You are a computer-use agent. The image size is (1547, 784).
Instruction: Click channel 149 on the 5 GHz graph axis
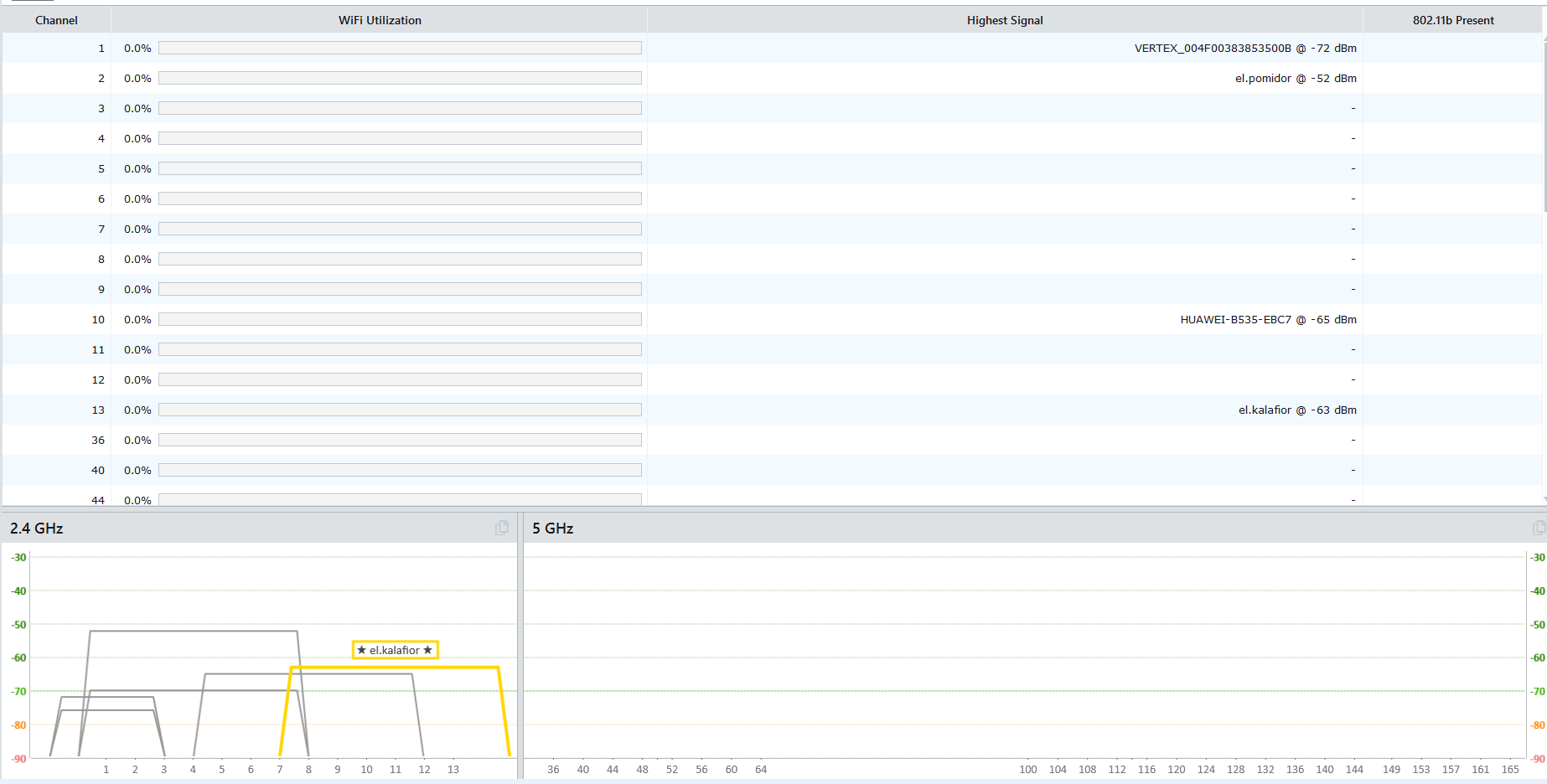[x=1391, y=769]
